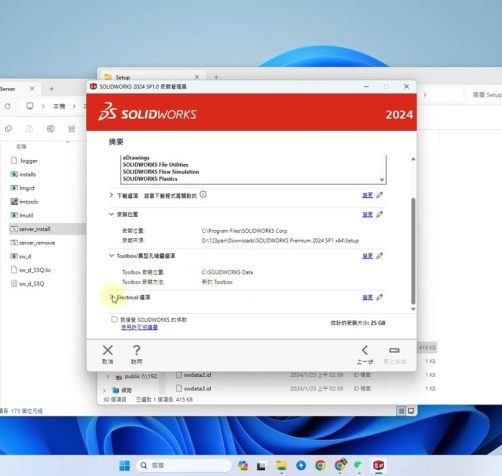Expand the Network tree node in Setup window
Screen dimensions: 502x476
click(x=104, y=390)
